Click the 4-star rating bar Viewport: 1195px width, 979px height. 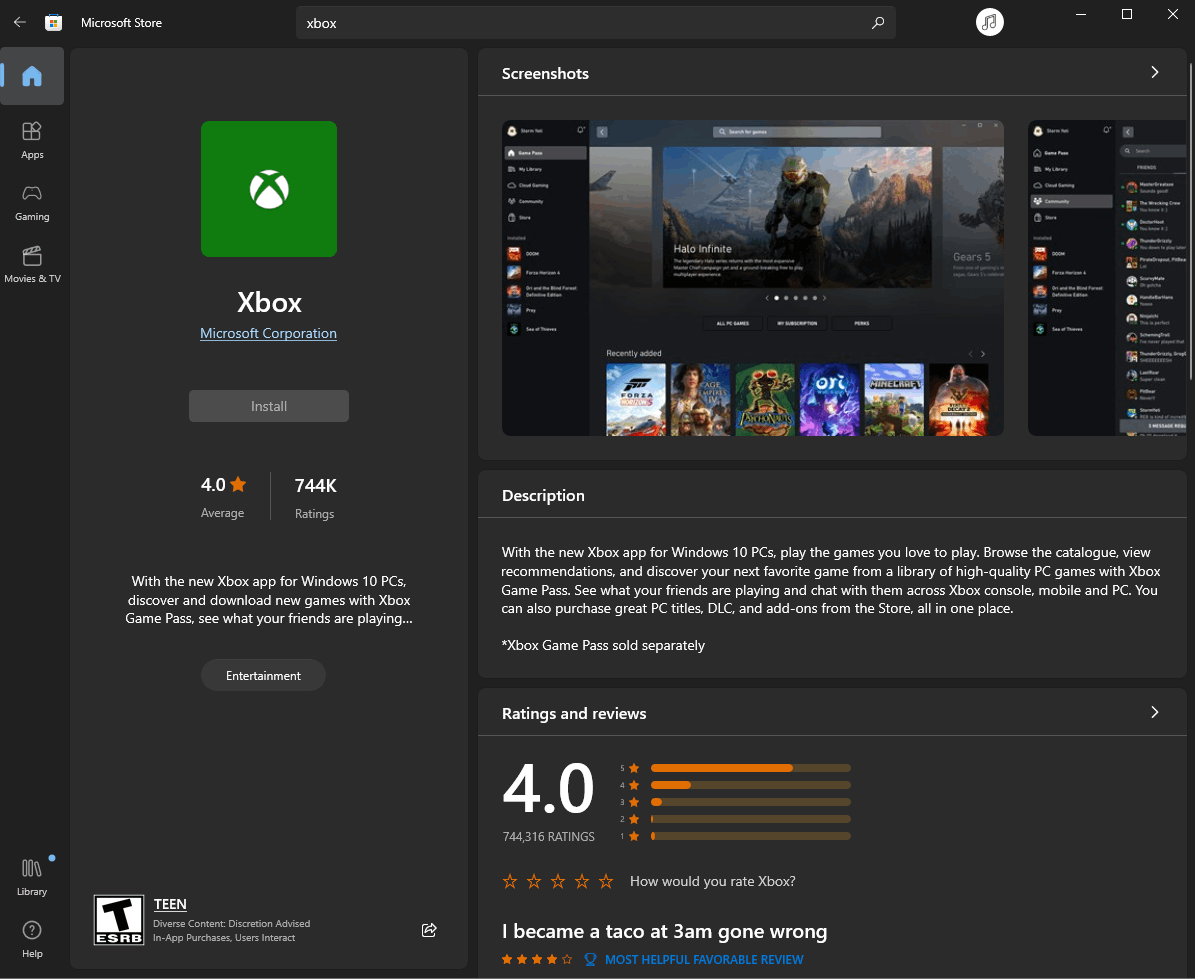751,785
